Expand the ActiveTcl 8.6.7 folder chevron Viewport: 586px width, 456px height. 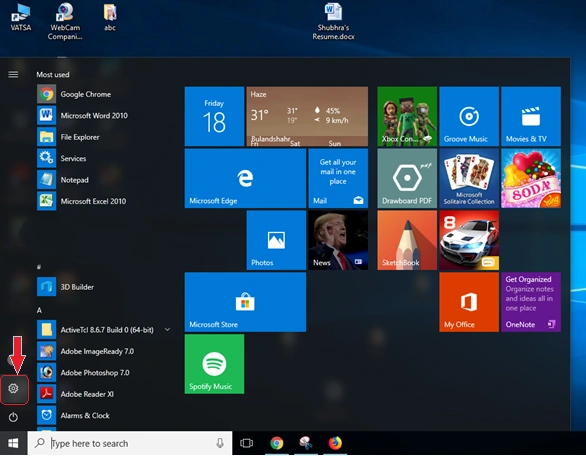167,330
